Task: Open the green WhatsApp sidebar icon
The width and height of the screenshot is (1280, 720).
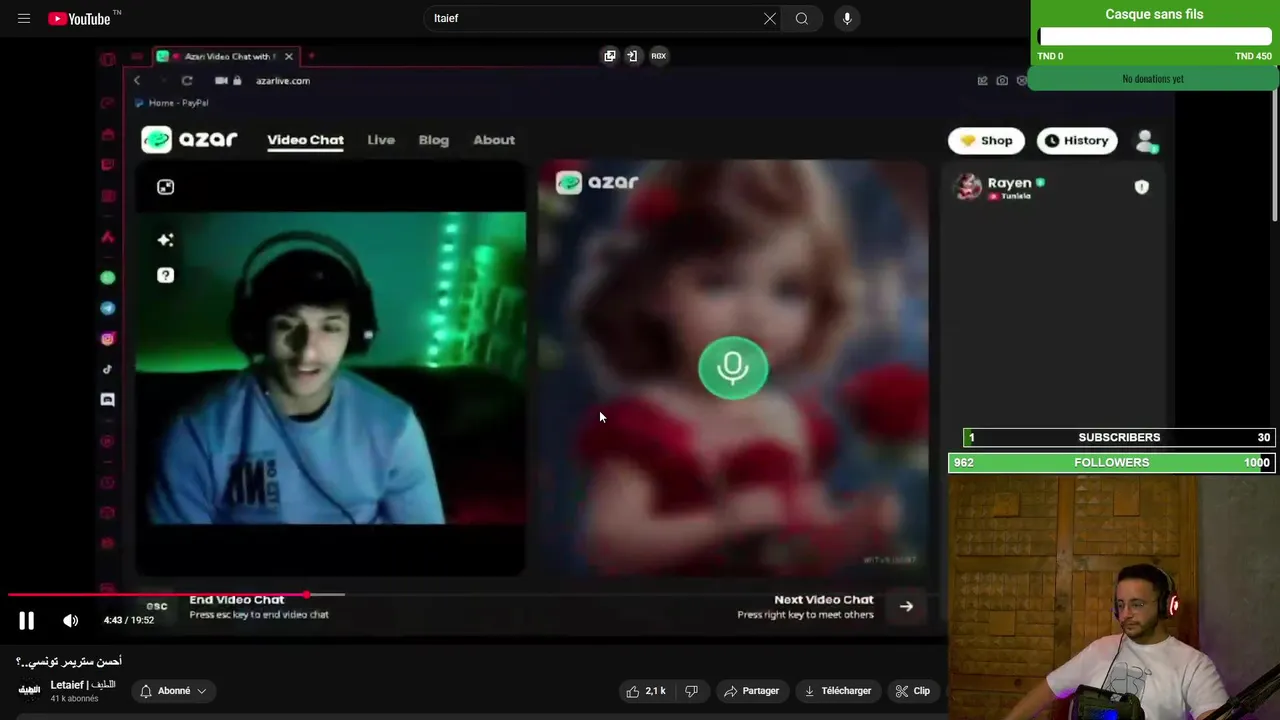Action: click(x=108, y=278)
